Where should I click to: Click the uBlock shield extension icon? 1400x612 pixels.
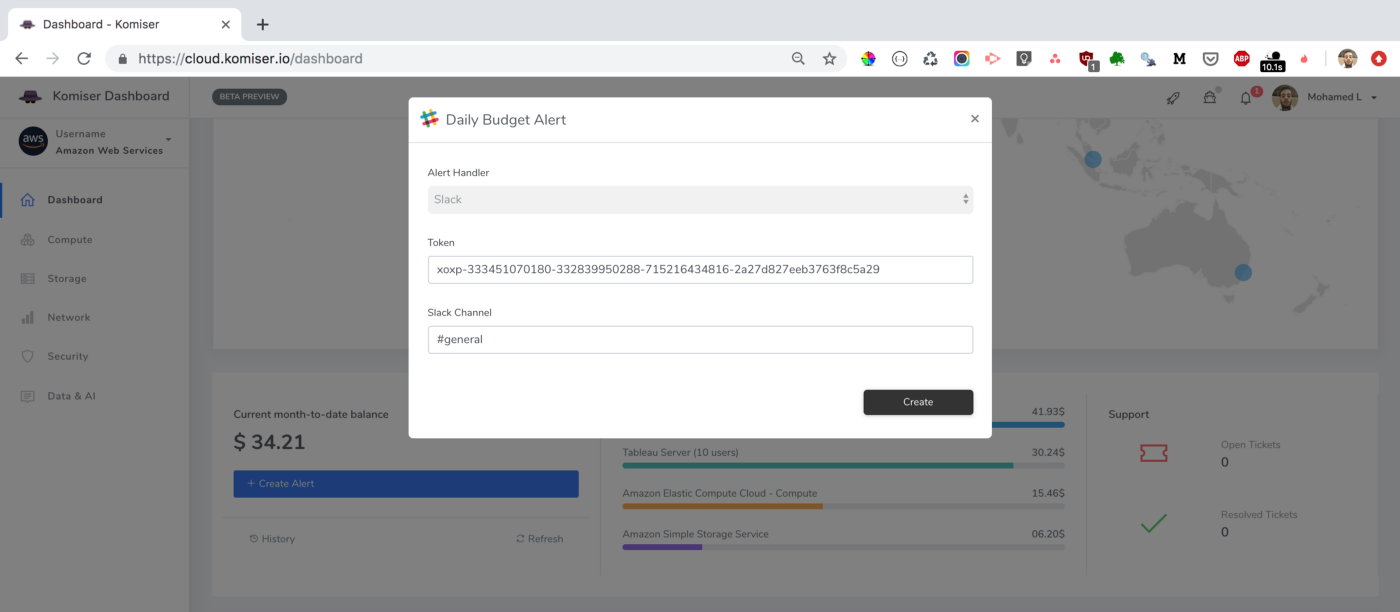[1088, 60]
